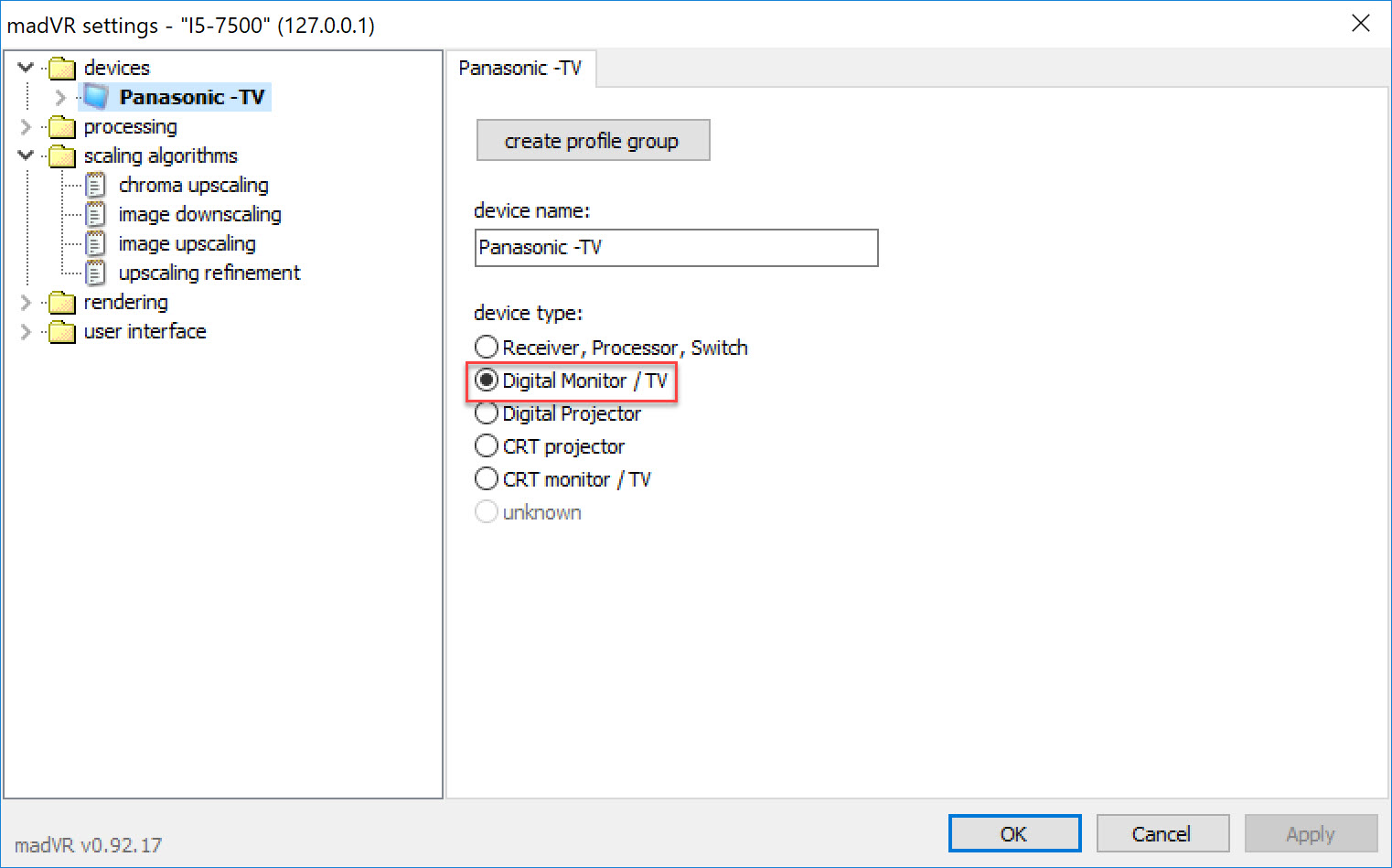1392x868 pixels.
Task: Select the processing tree entry
Action: 131,126
